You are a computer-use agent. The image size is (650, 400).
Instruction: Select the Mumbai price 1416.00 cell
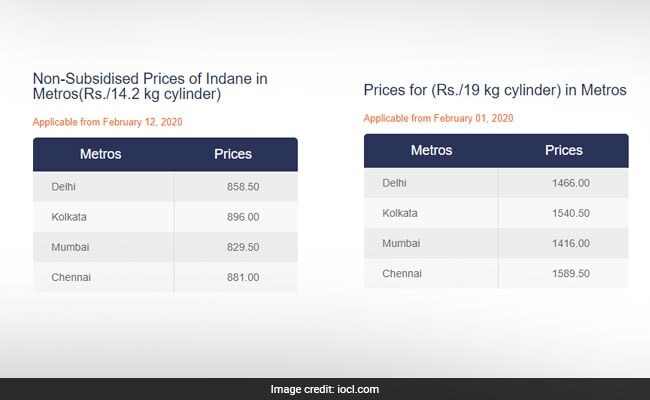coord(570,243)
